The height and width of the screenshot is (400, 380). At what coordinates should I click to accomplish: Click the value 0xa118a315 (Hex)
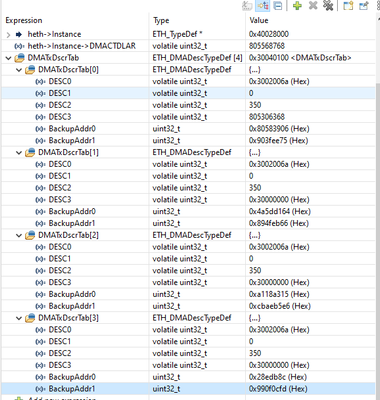coord(279,294)
